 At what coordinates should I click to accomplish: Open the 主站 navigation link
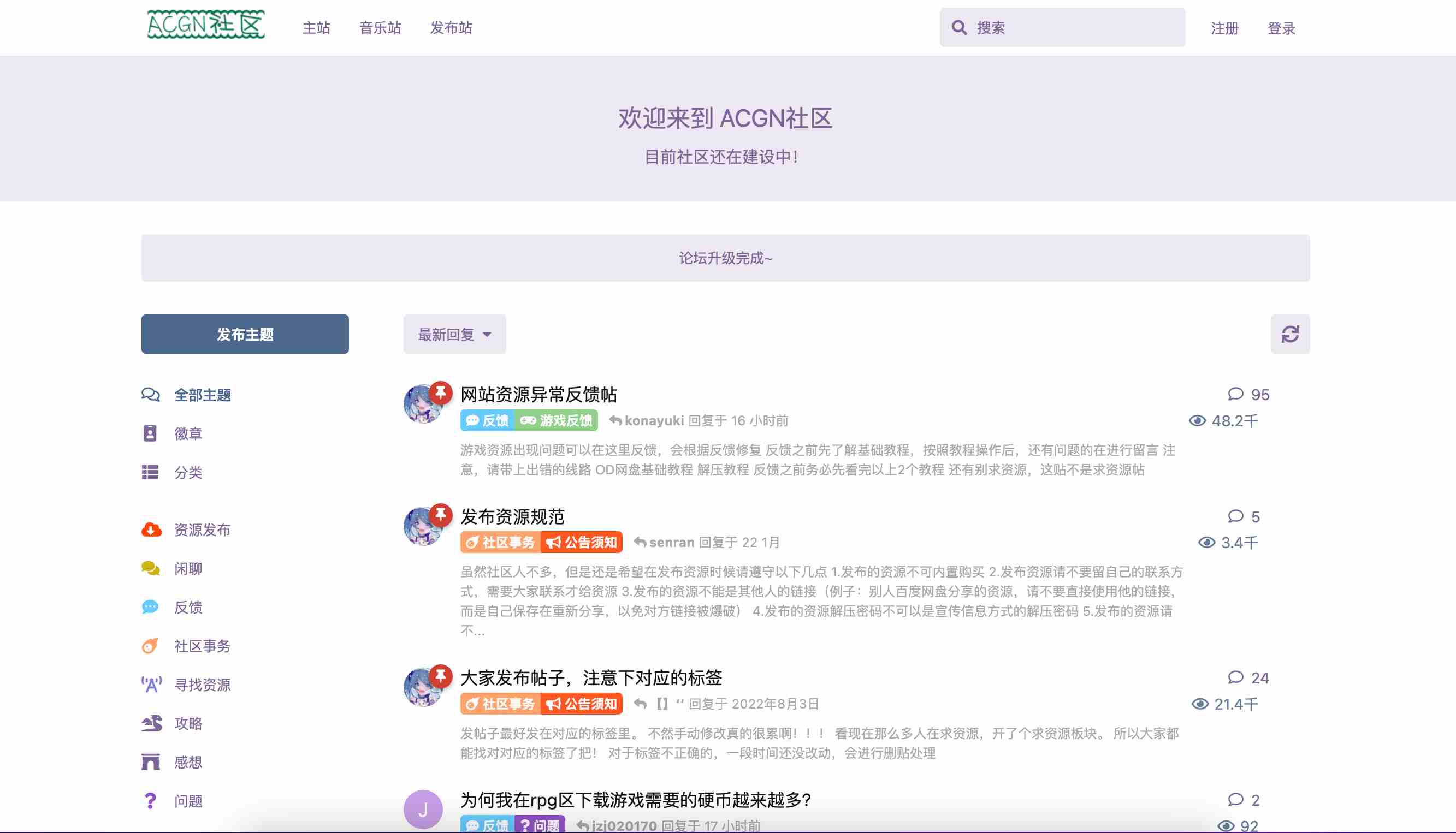[x=317, y=27]
